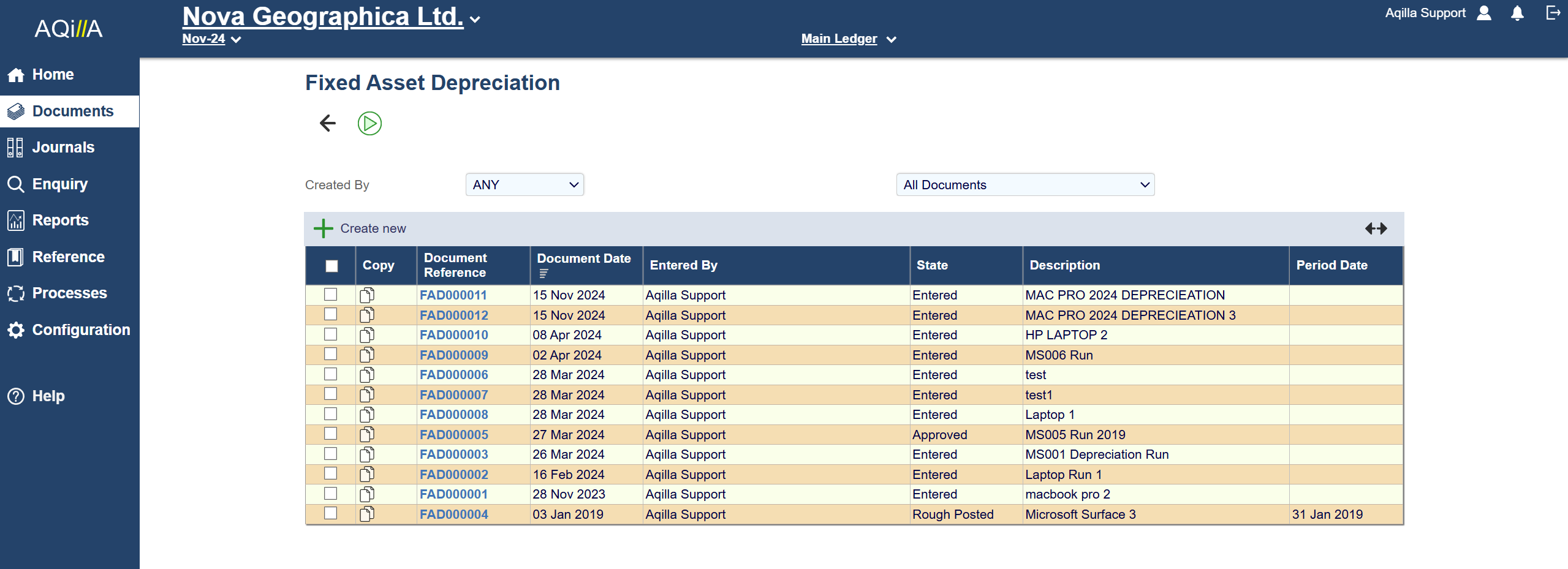1568x569 pixels.
Task: Click the back arrow icon
Action: (328, 123)
